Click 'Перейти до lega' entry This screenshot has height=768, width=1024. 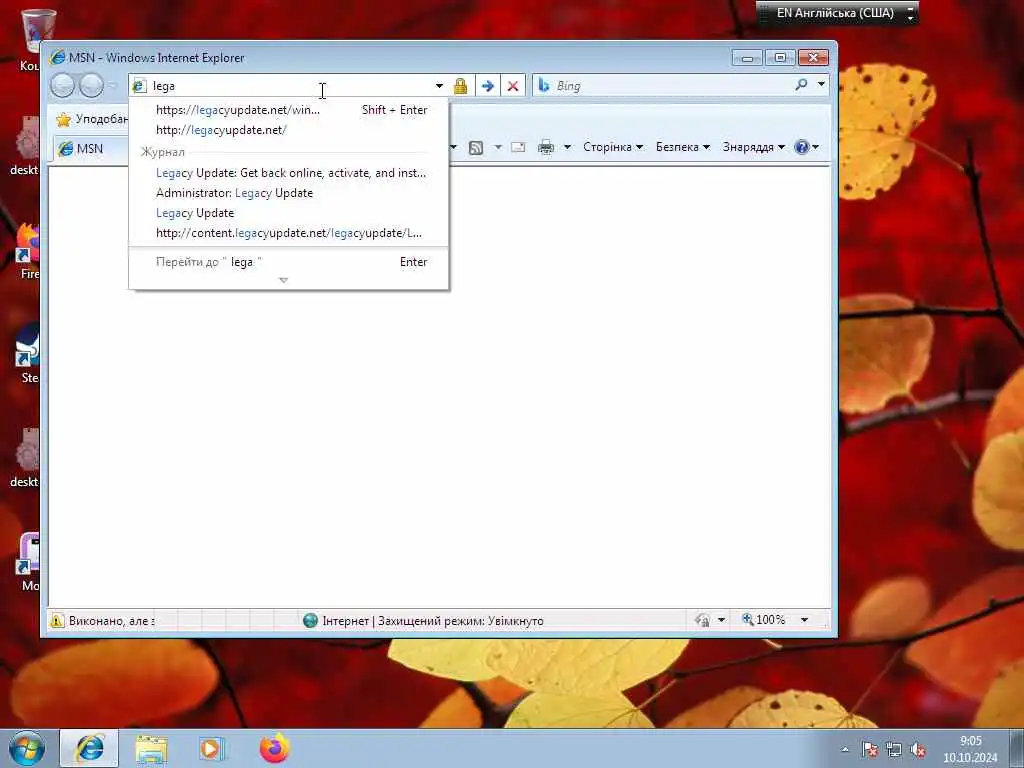[289, 262]
